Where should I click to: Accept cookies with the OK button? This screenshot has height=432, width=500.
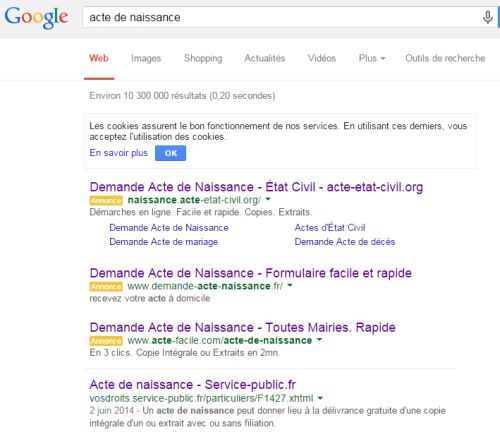coord(170,153)
